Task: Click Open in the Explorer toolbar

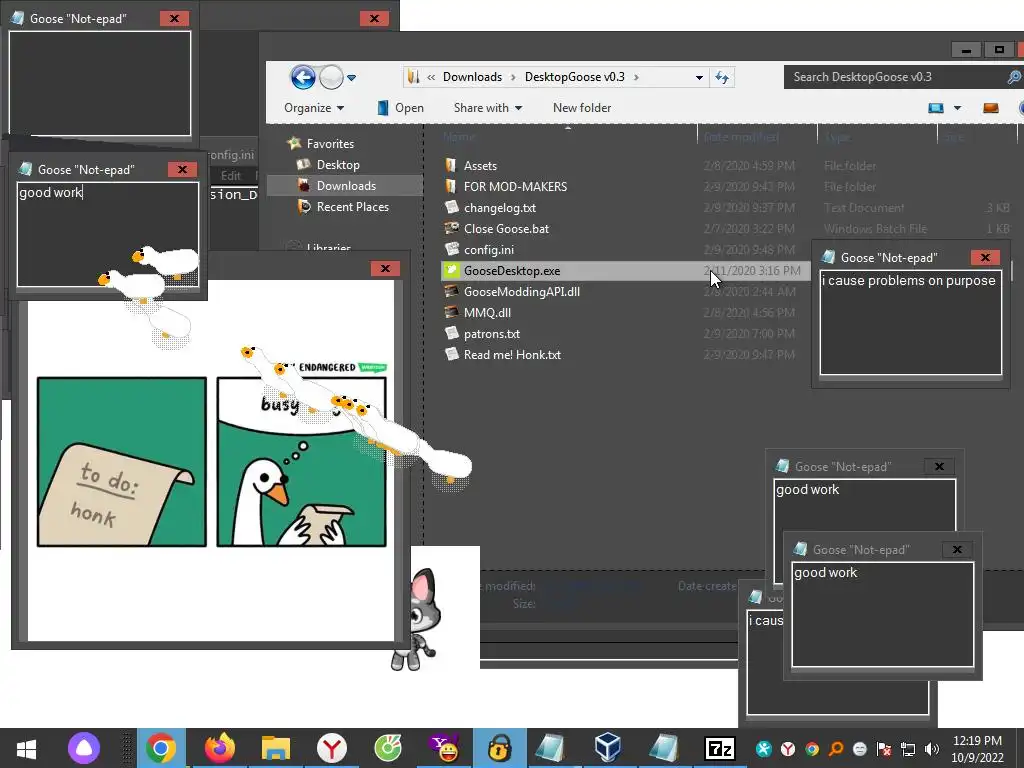Action: click(401, 108)
